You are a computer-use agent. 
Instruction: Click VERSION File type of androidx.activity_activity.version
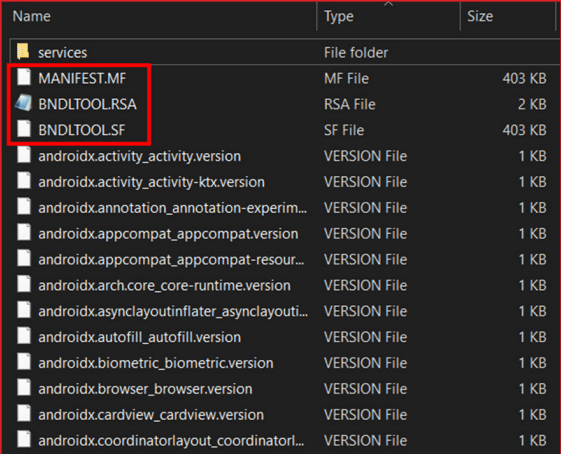(365, 156)
